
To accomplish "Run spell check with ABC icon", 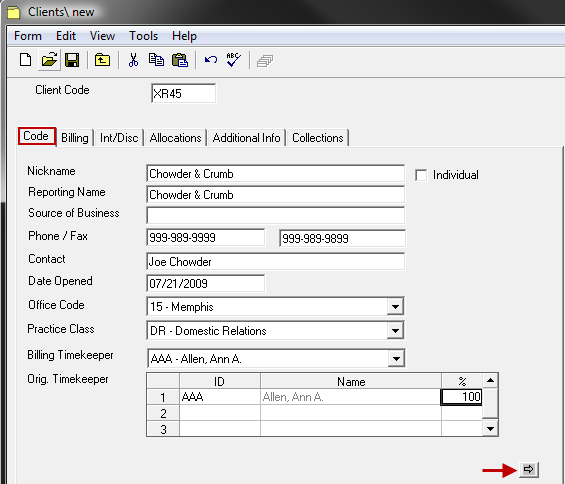I will pyautogui.click(x=233, y=60).
